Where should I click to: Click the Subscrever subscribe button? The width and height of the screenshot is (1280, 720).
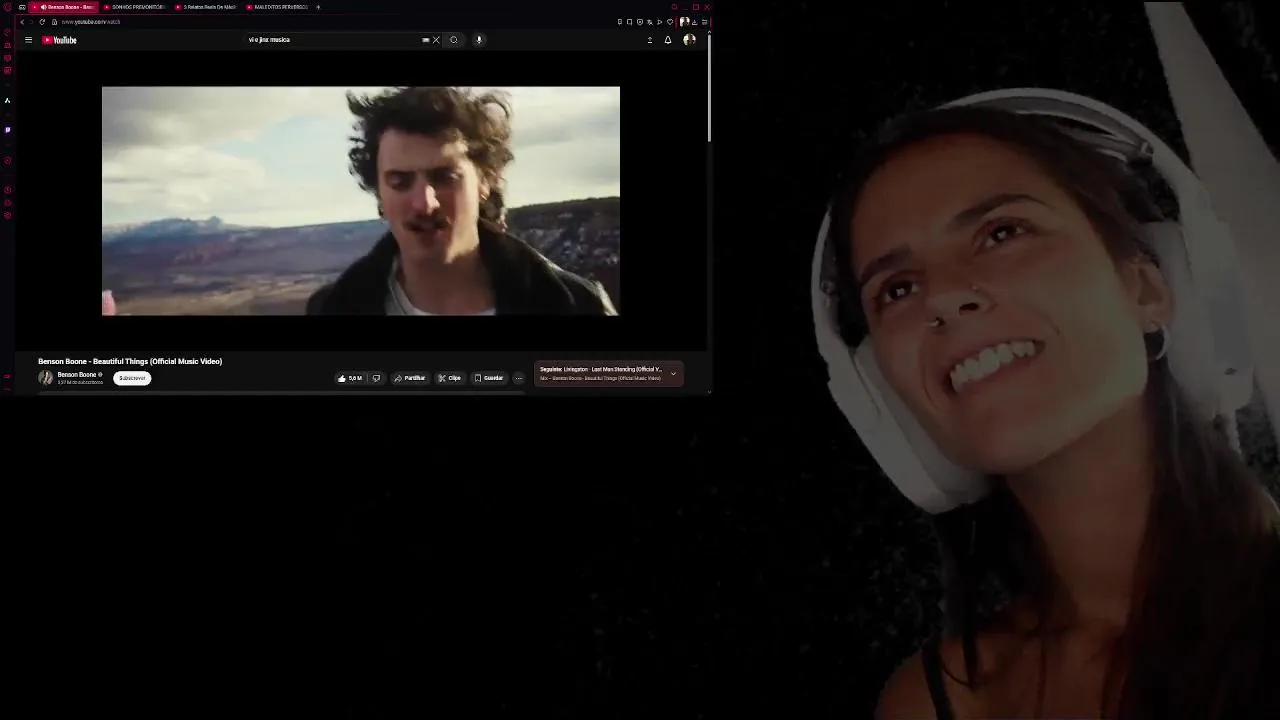pyautogui.click(x=132, y=378)
